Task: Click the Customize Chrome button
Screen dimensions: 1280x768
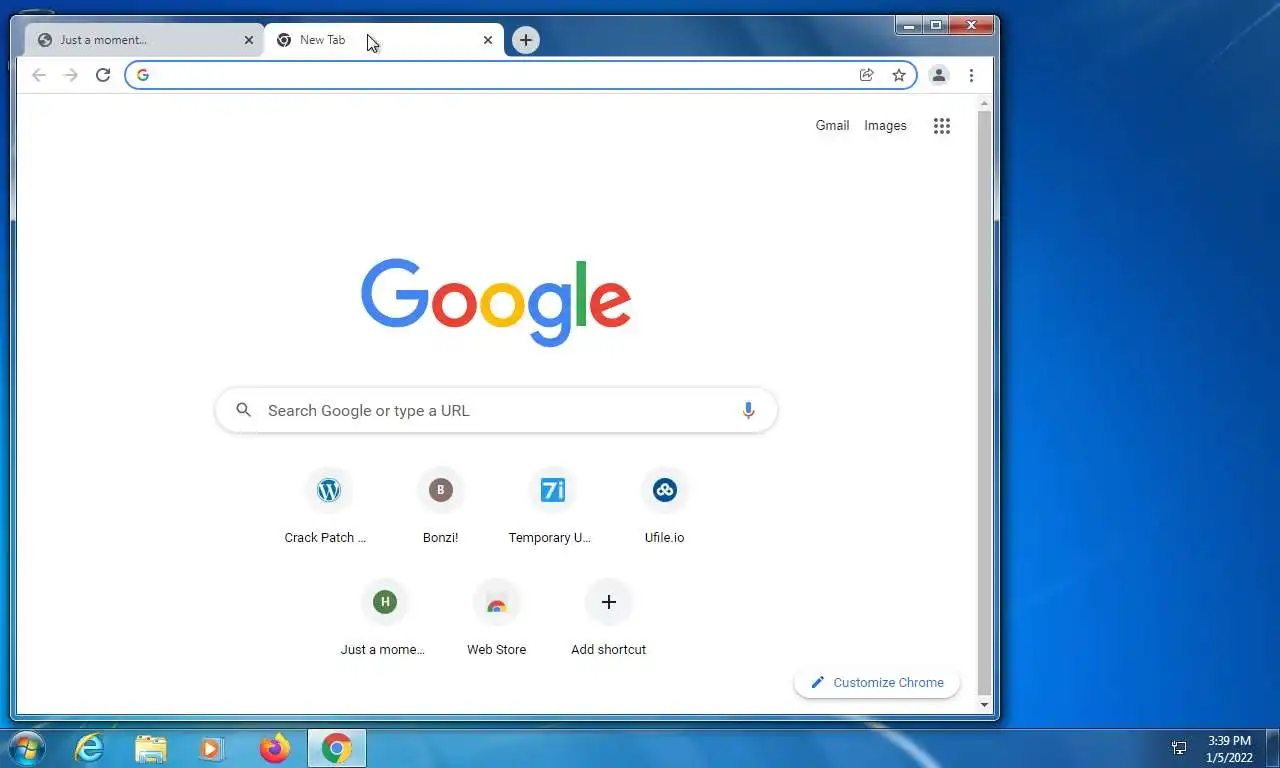Action: coord(877,682)
